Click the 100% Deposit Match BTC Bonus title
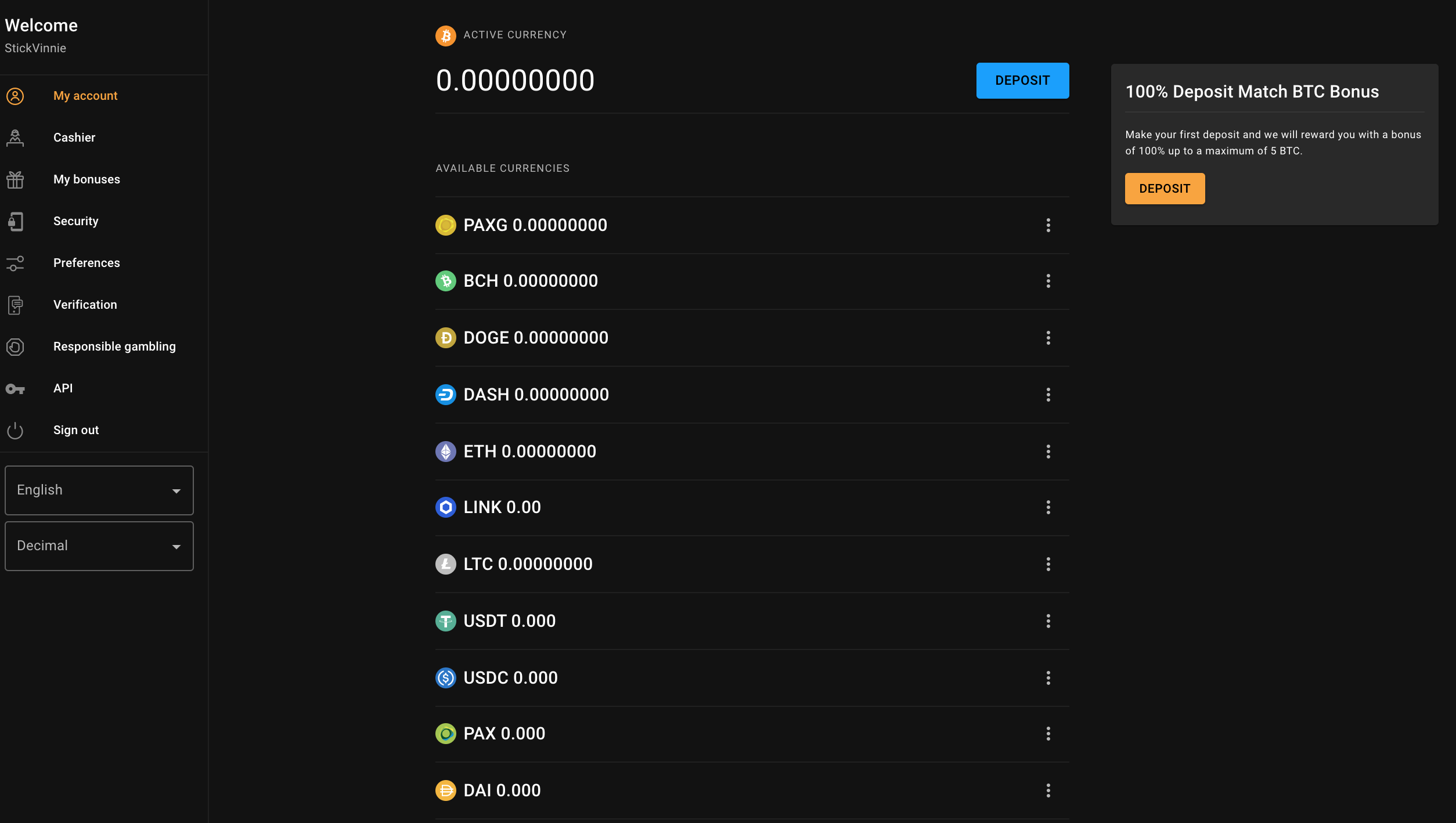 pyautogui.click(x=1252, y=92)
